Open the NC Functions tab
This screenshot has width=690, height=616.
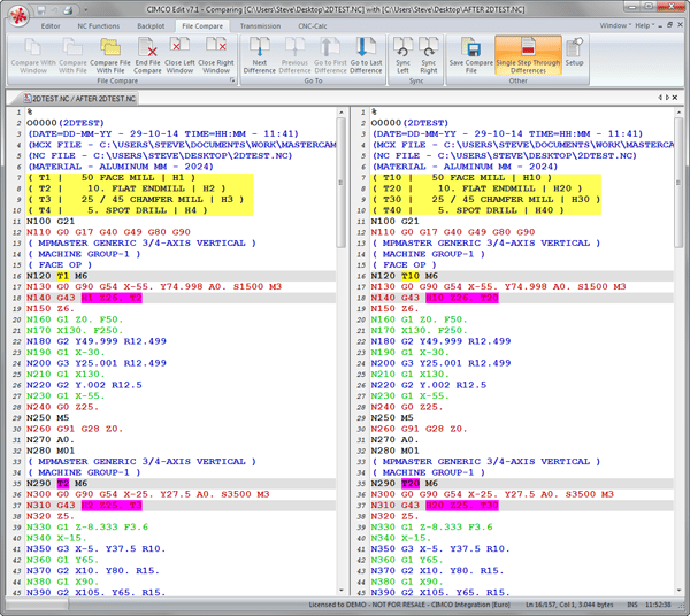pyautogui.click(x=99, y=26)
